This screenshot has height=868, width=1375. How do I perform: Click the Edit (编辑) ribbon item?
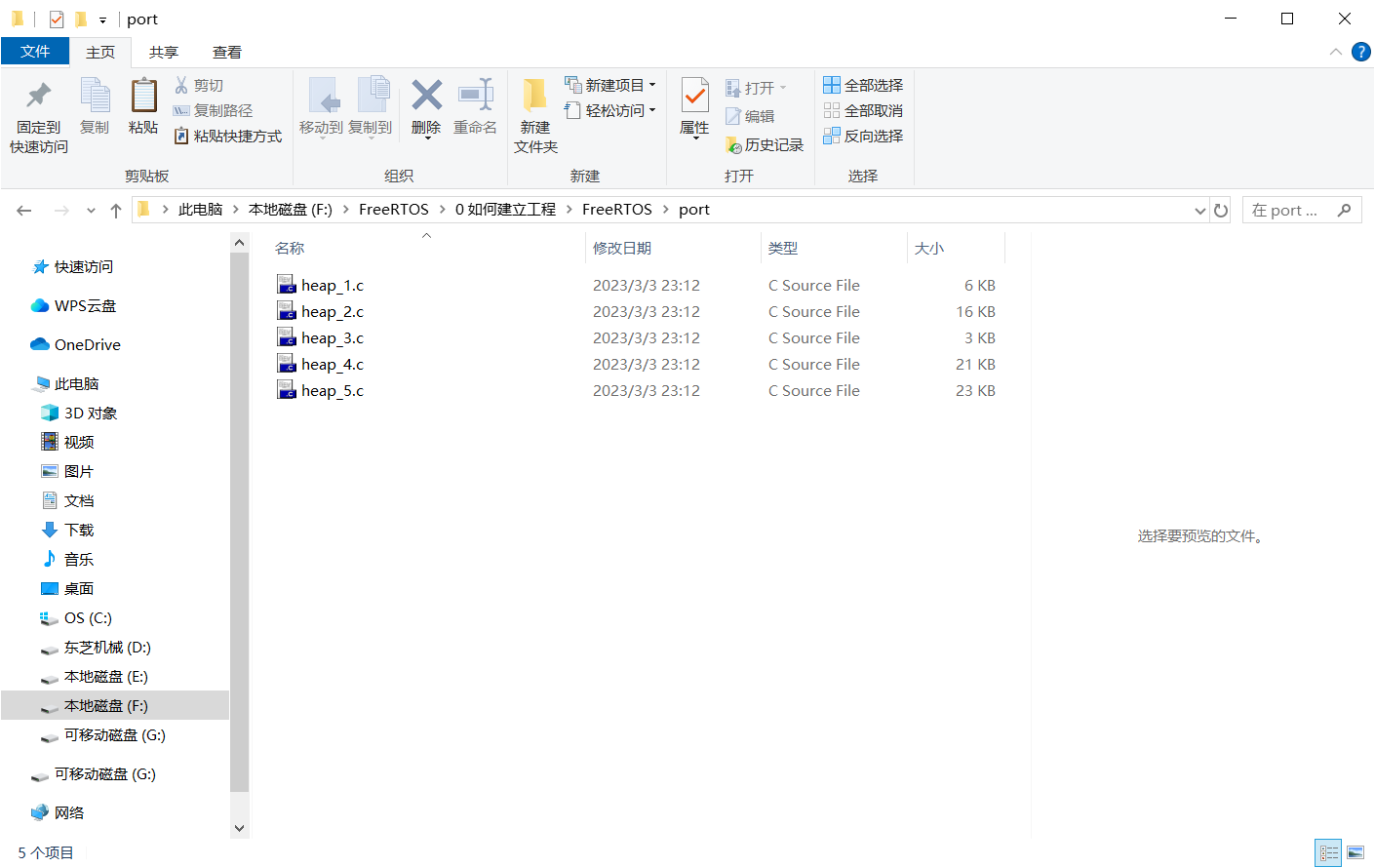point(750,116)
